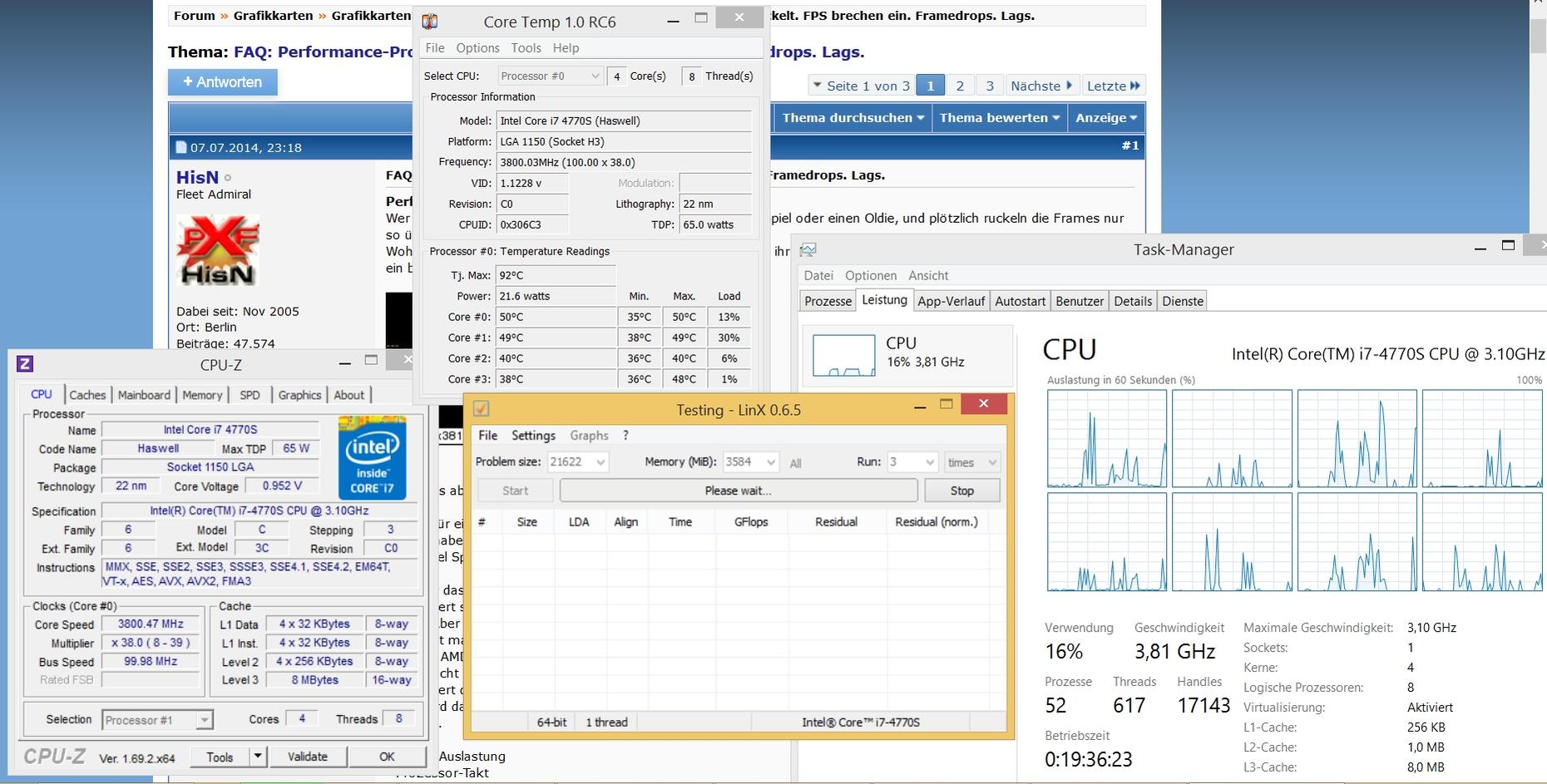
Task: Click the 'Nächste' next page link
Action: pos(1041,86)
